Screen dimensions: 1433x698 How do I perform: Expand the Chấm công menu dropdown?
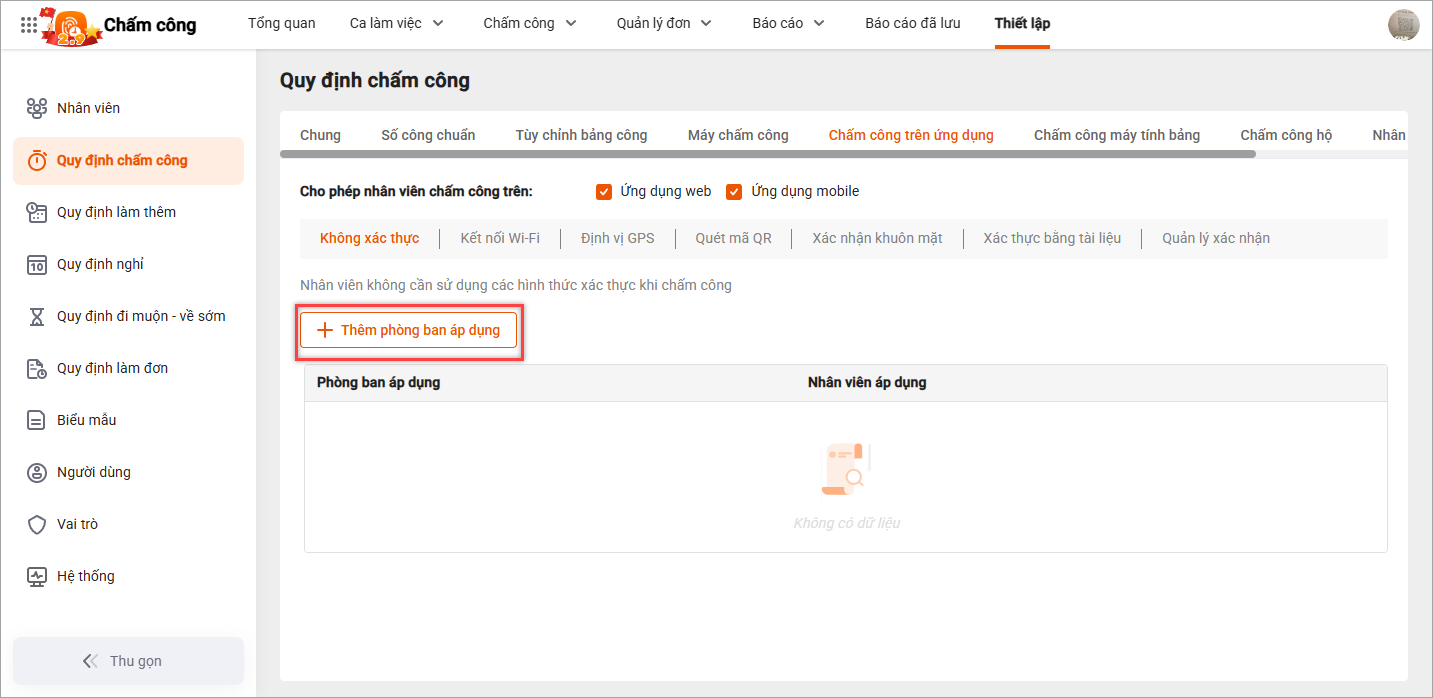(x=571, y=23)
